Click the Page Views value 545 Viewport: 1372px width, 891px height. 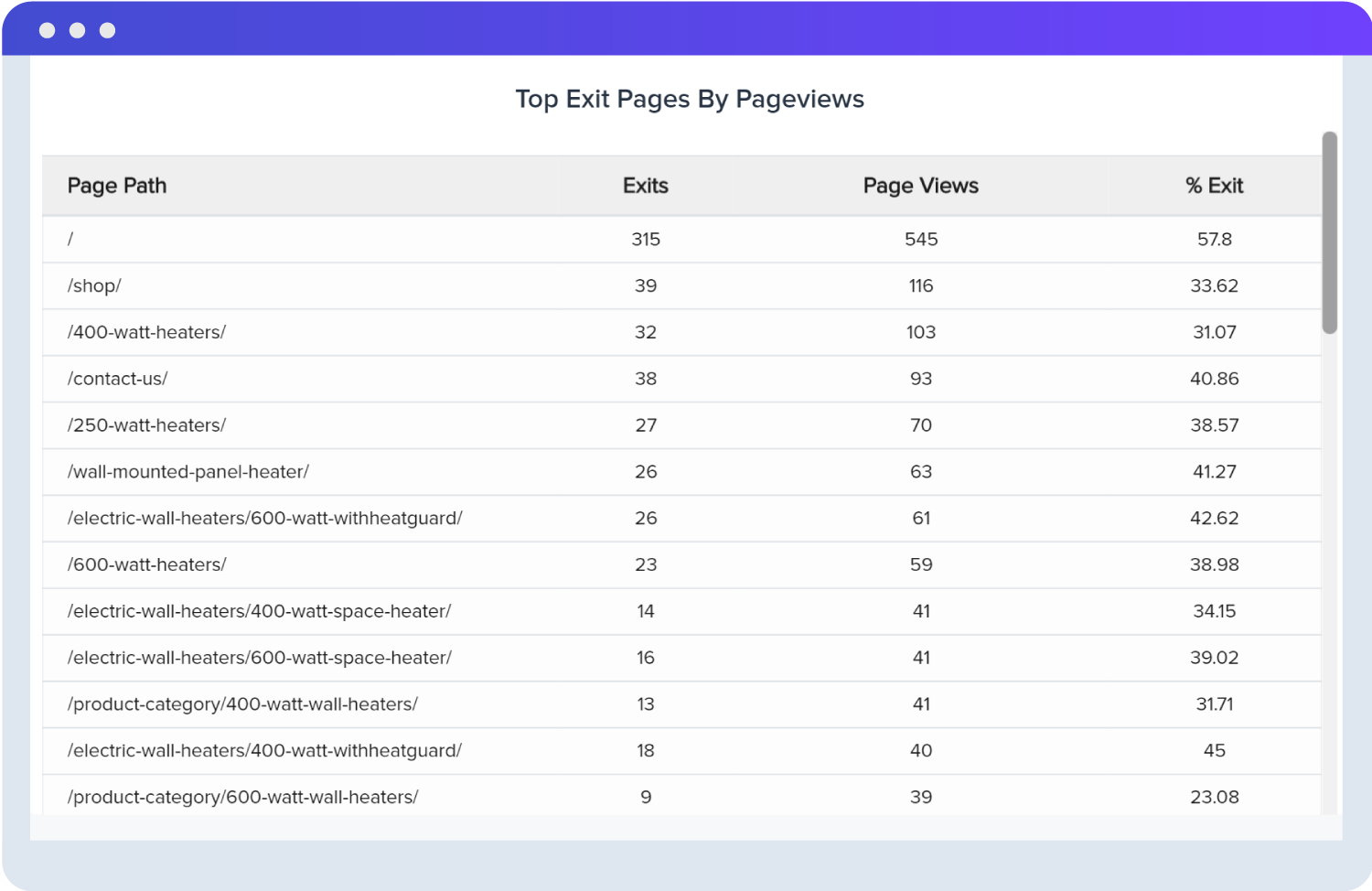pyautogui.click(x=921, y=239)
